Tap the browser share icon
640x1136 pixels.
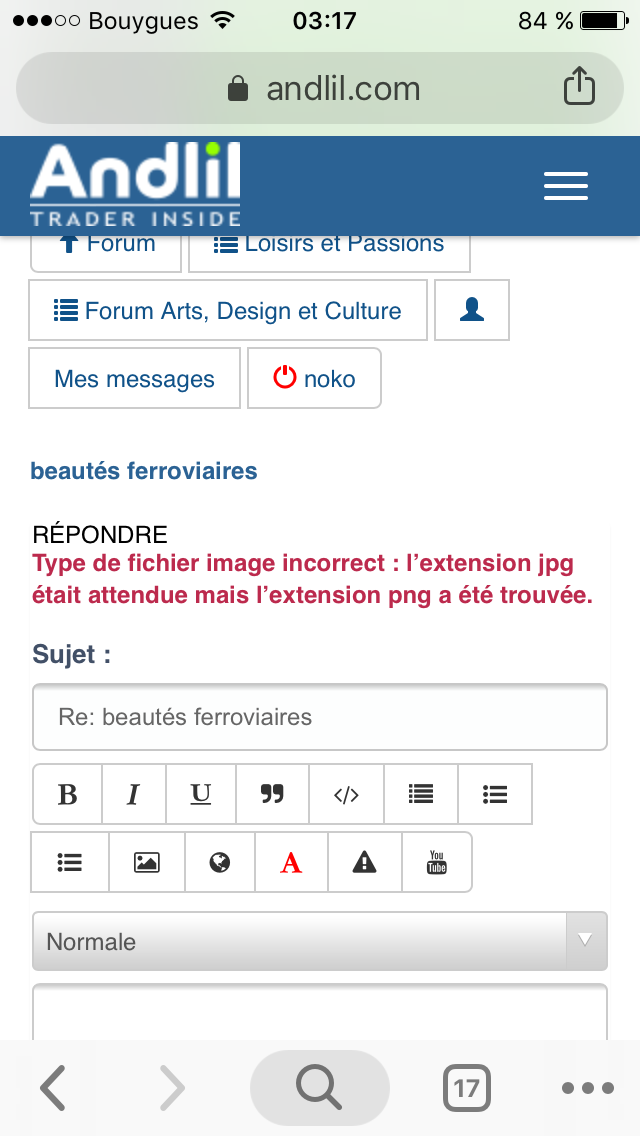[579, 88]
